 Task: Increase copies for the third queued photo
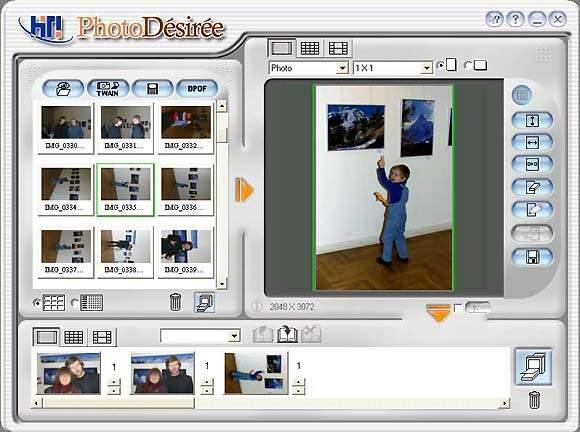[298, 382]
